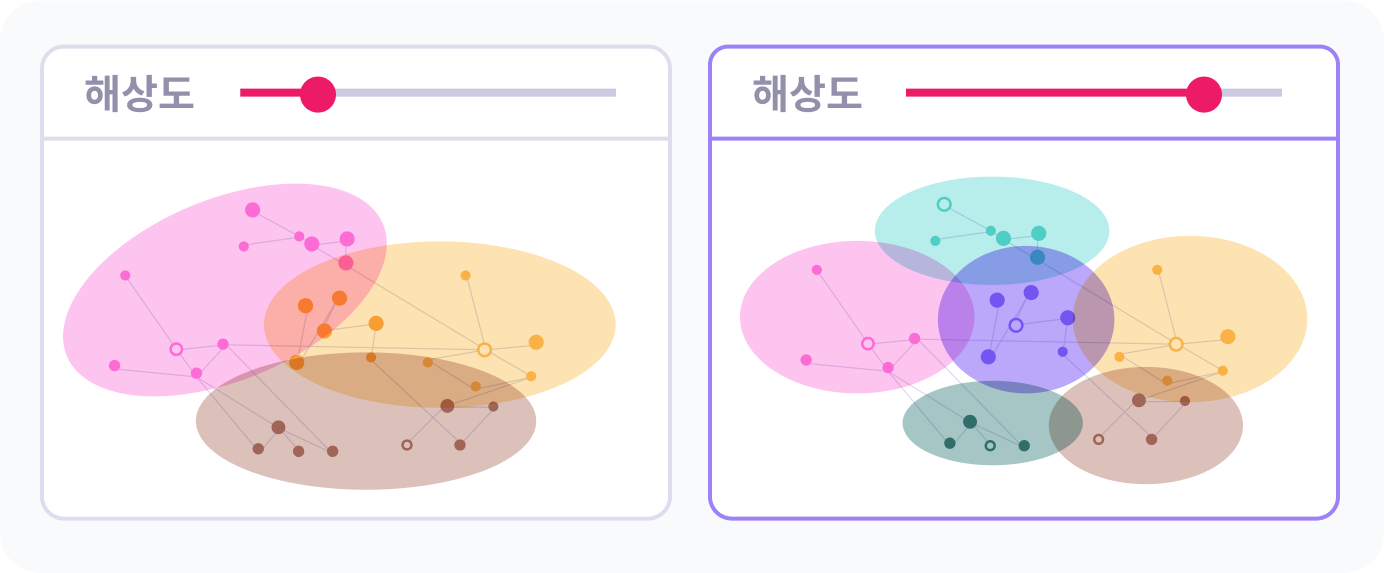Select the hollow purple node in the right graph
Viewport: 1384px width, 573px height.
(x=1016, y=325)
